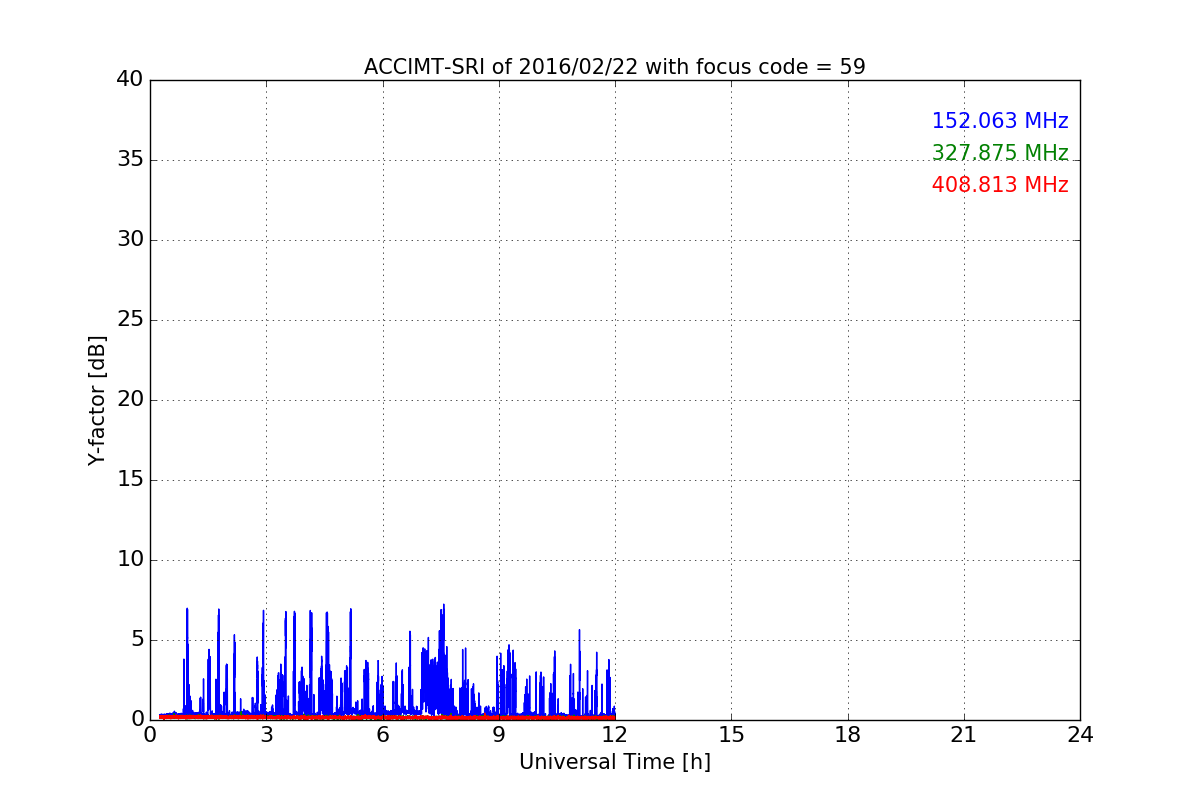Click the x-axis tick label 9
Image resolution: width=1200 pixels, height=800 pixels.
click(x=499, y=735)
